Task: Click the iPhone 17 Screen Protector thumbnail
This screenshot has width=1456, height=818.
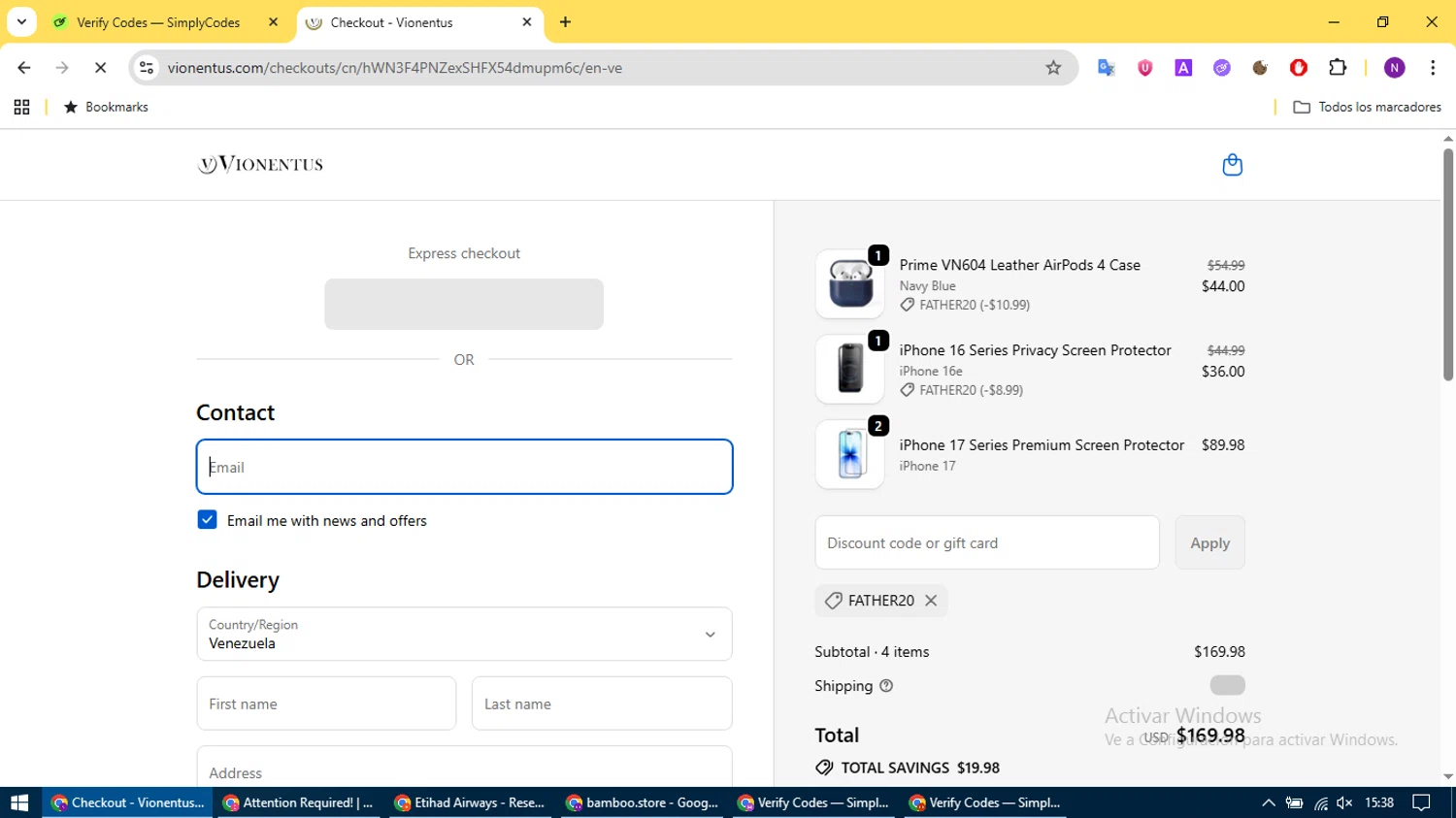Action: [850, 454]
